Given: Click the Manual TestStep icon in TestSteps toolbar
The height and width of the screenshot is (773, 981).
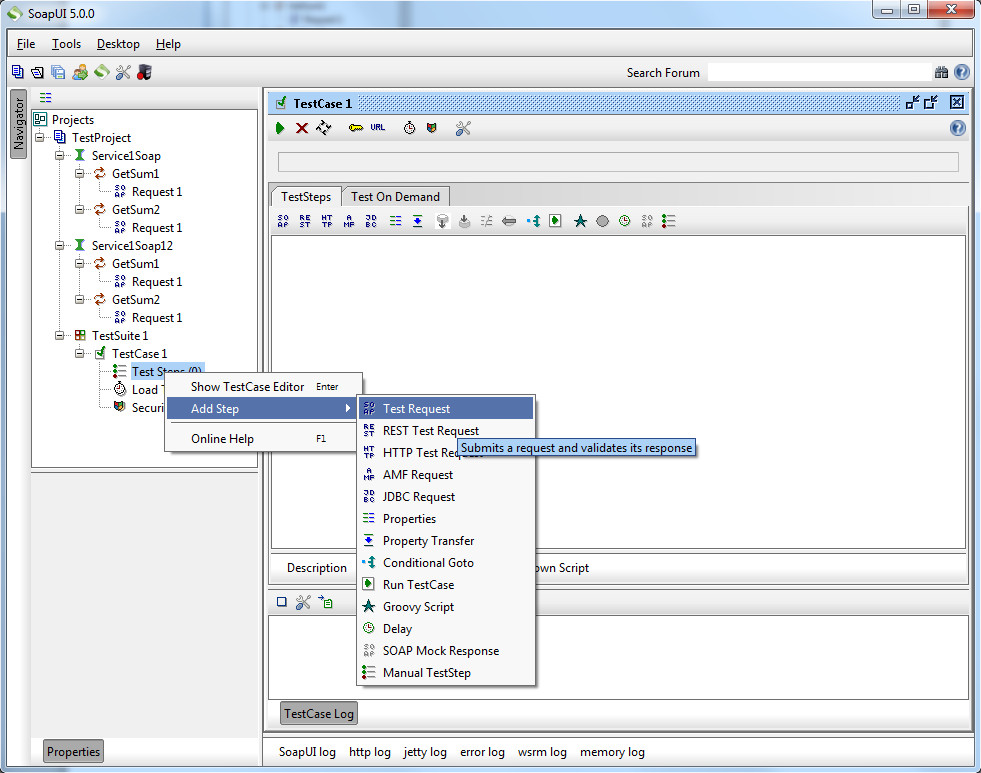Looking at the screenshot, I should pyautogui.click(x=669, y=221).
